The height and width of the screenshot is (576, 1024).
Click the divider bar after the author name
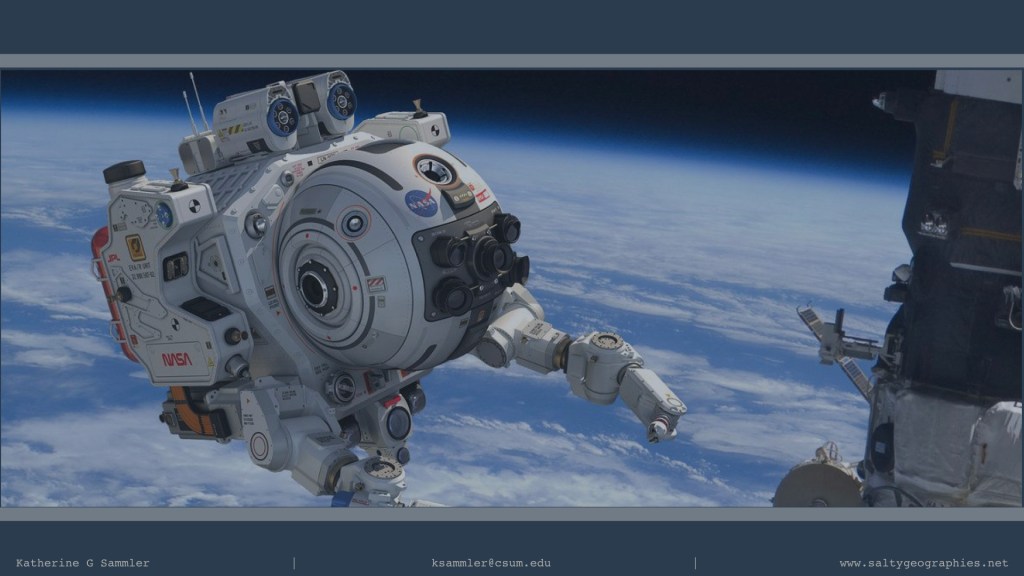point(293,563)
